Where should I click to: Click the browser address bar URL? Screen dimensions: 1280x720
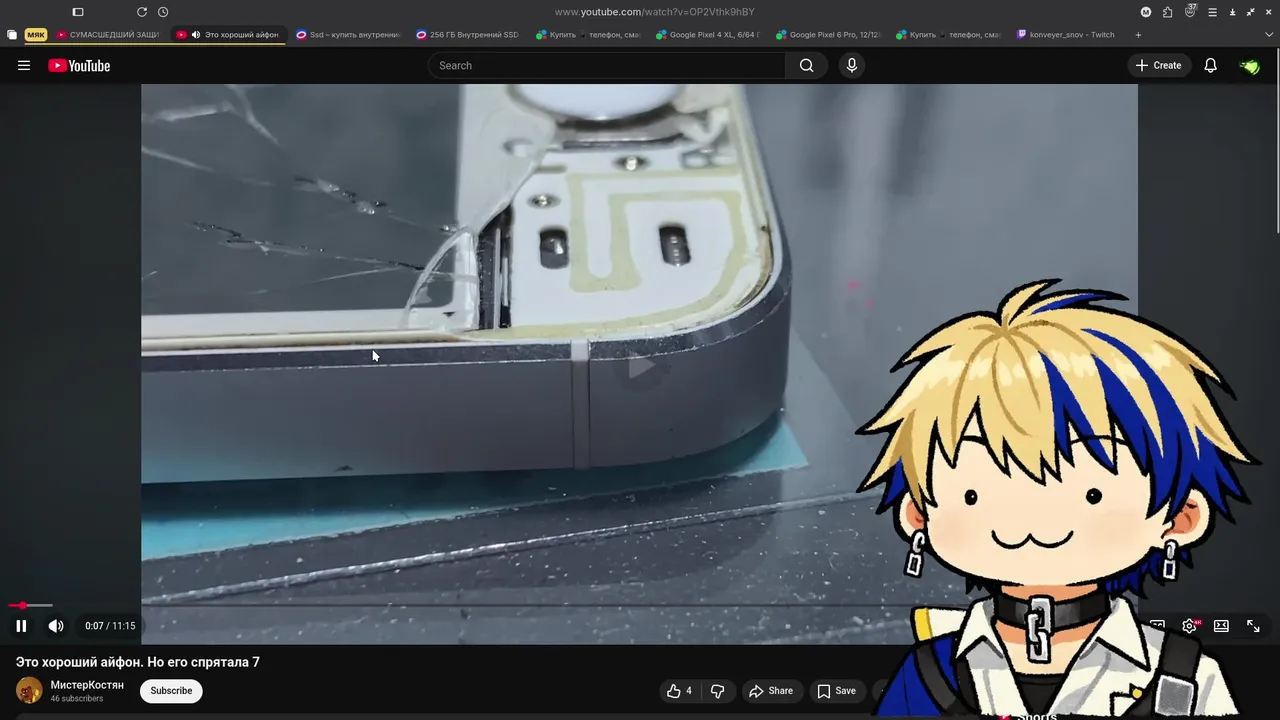click(654, 12)
